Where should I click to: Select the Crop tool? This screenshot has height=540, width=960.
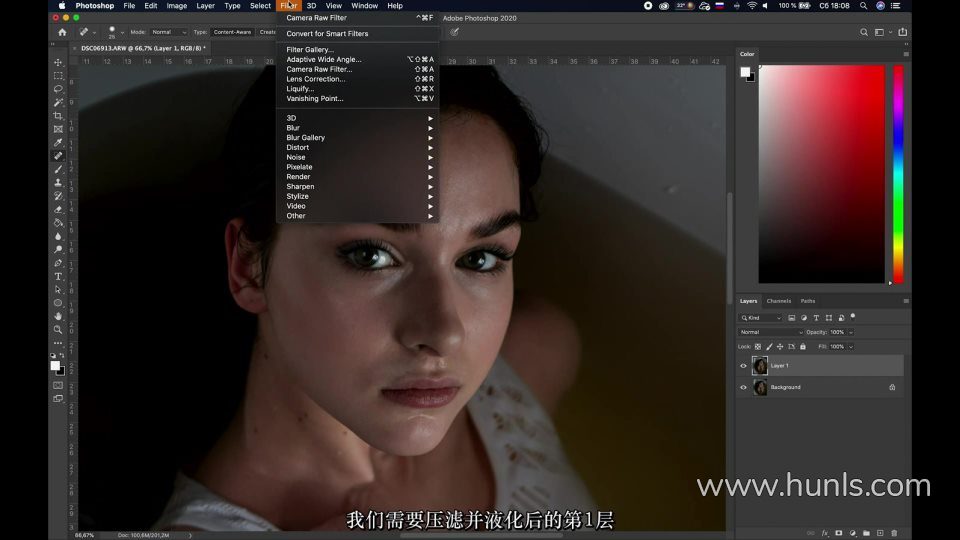(58, 116)
